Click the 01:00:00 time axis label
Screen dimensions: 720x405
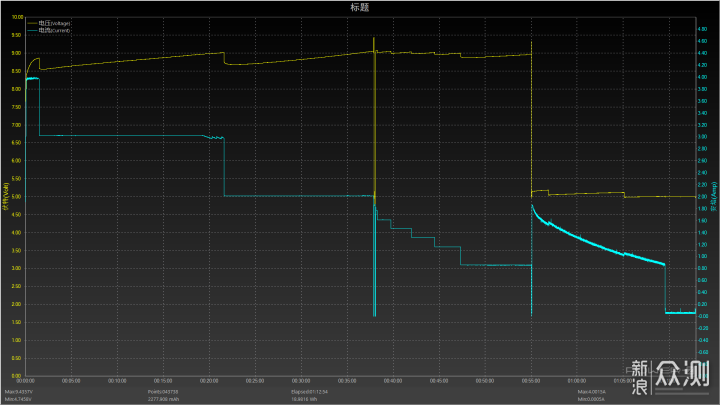point(576,380)
